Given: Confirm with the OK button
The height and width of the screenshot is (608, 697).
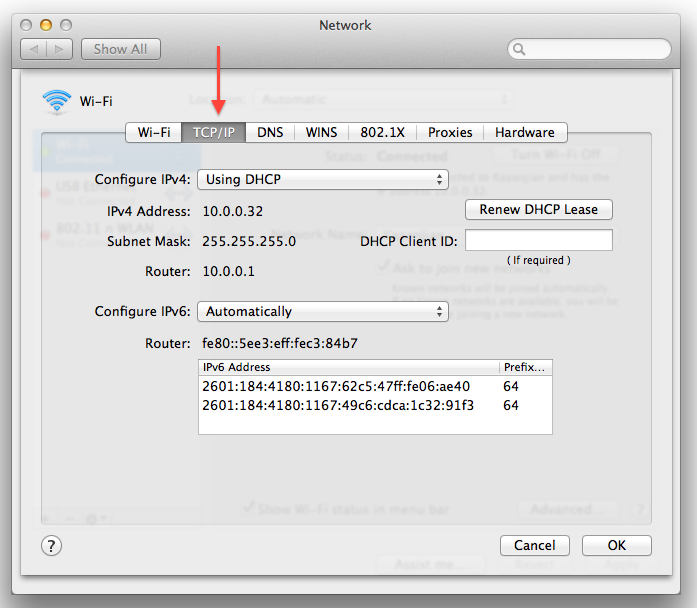Looking at the screenshot, I should [x=617, y=545].
